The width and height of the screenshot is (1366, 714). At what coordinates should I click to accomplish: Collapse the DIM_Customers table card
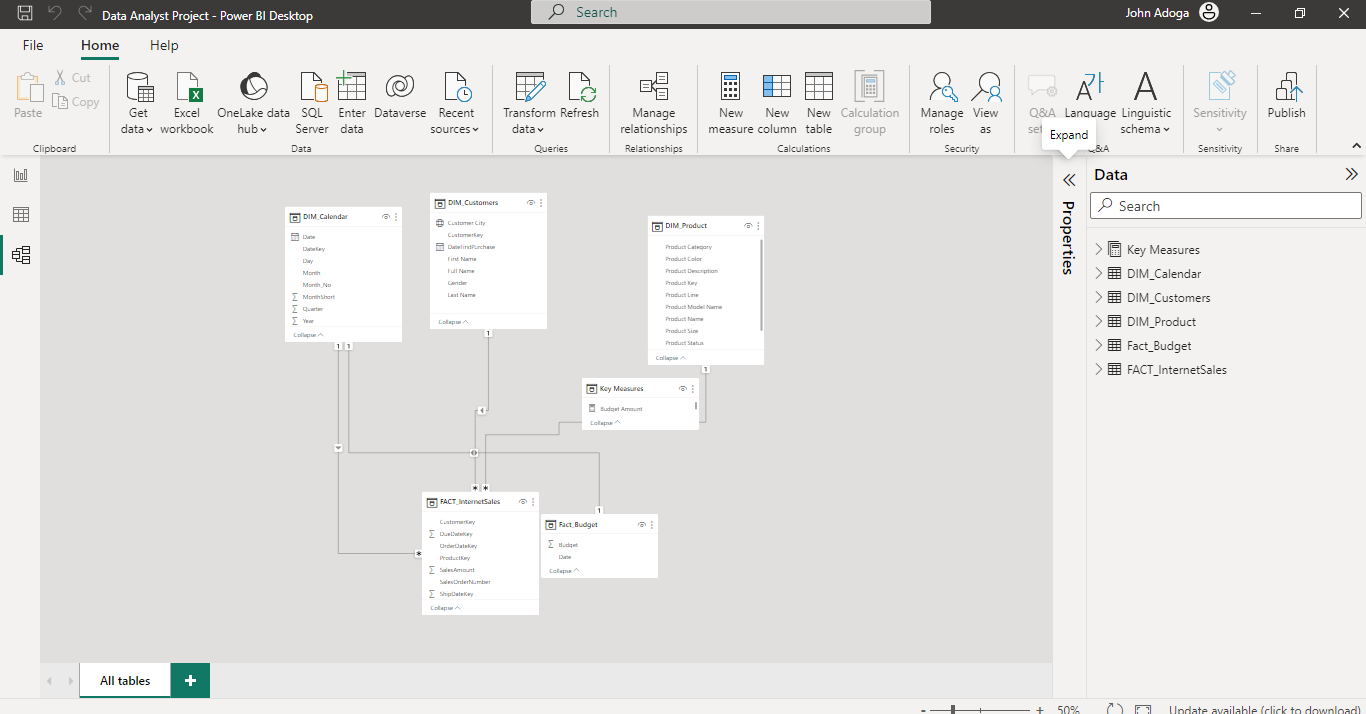click(454, 322)
